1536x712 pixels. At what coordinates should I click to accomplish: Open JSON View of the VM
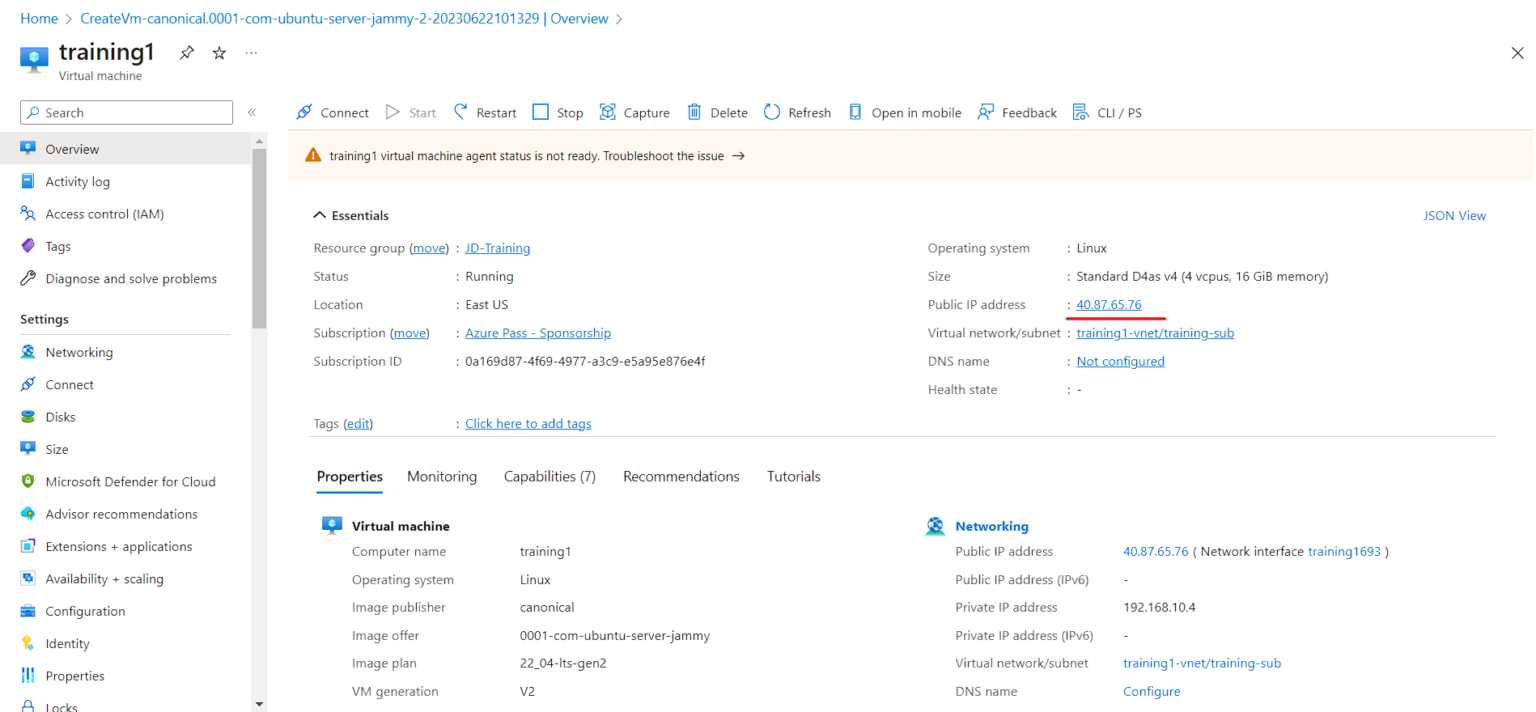[1455, 215]
